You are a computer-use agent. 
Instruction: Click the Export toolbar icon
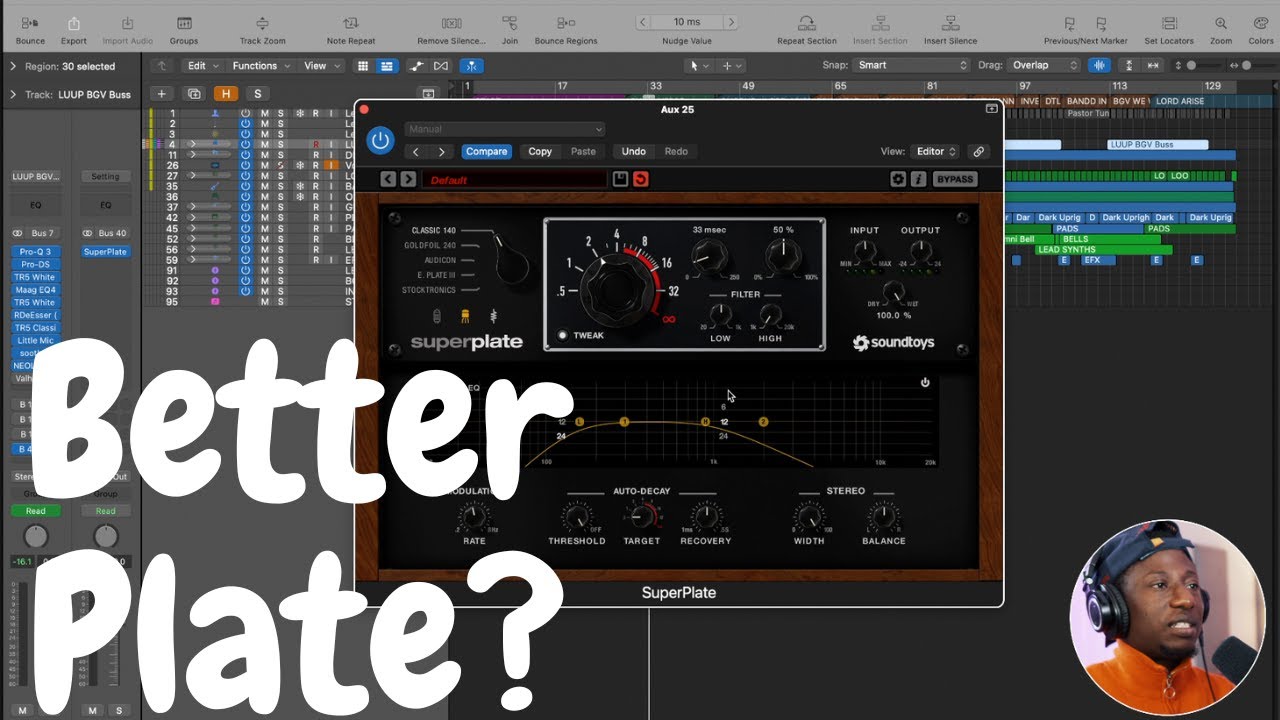[74, 23]
